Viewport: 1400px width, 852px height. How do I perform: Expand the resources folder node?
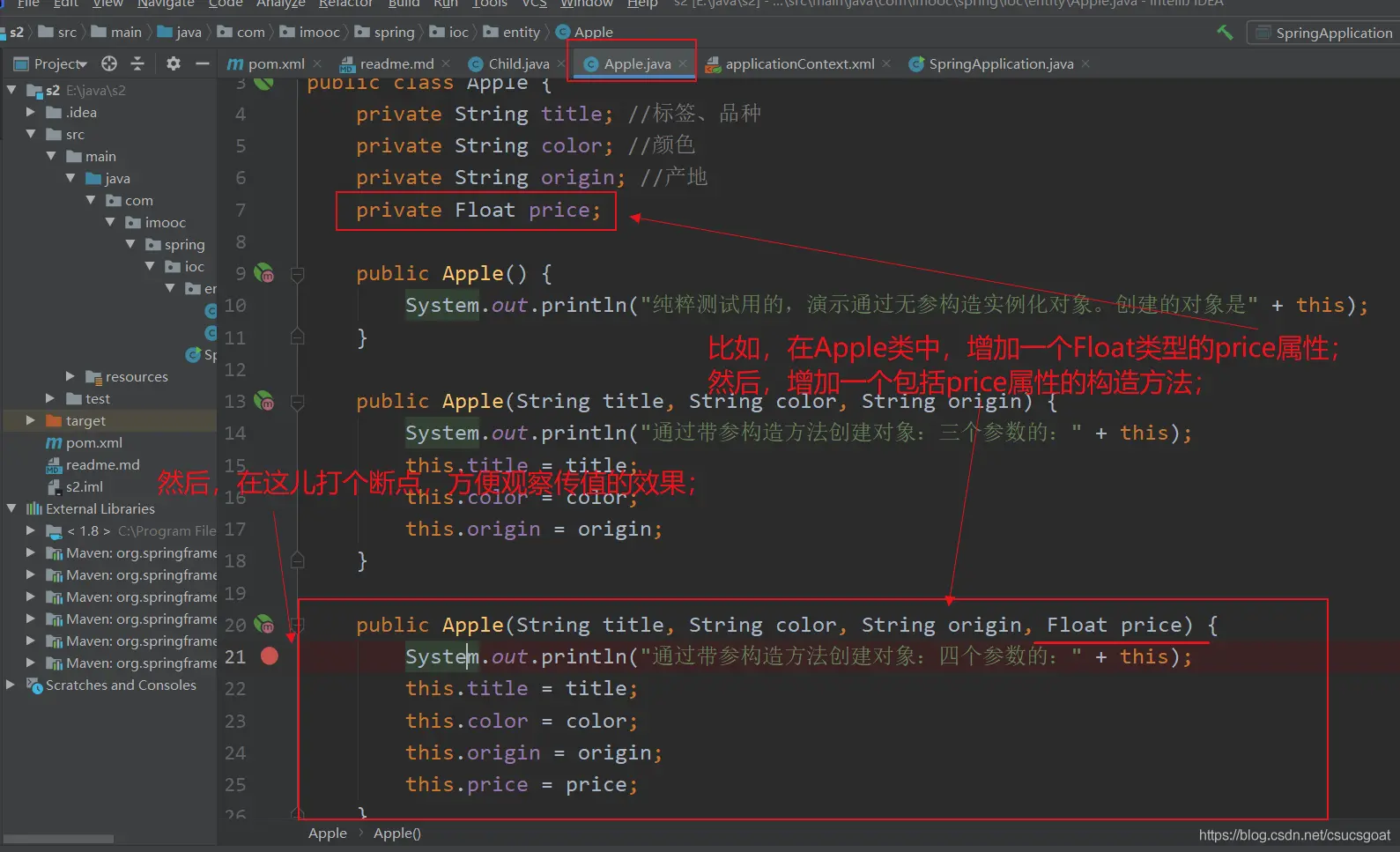tap(70, 376)
